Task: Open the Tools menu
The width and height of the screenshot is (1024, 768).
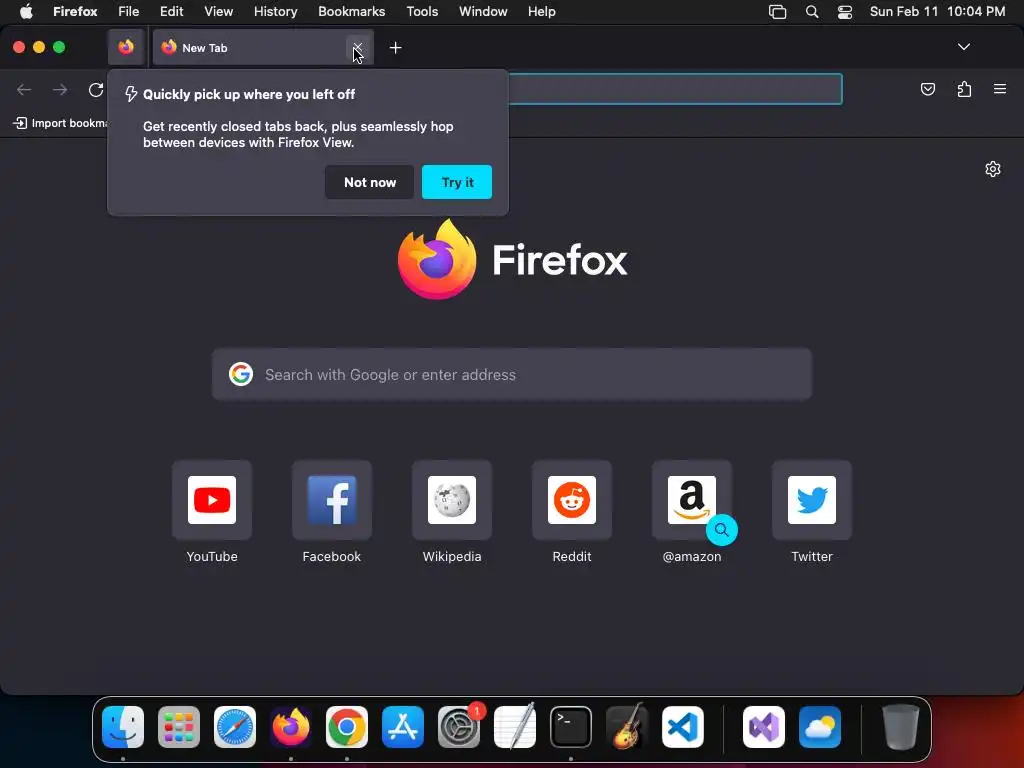Action: click(x=422, y=12)
